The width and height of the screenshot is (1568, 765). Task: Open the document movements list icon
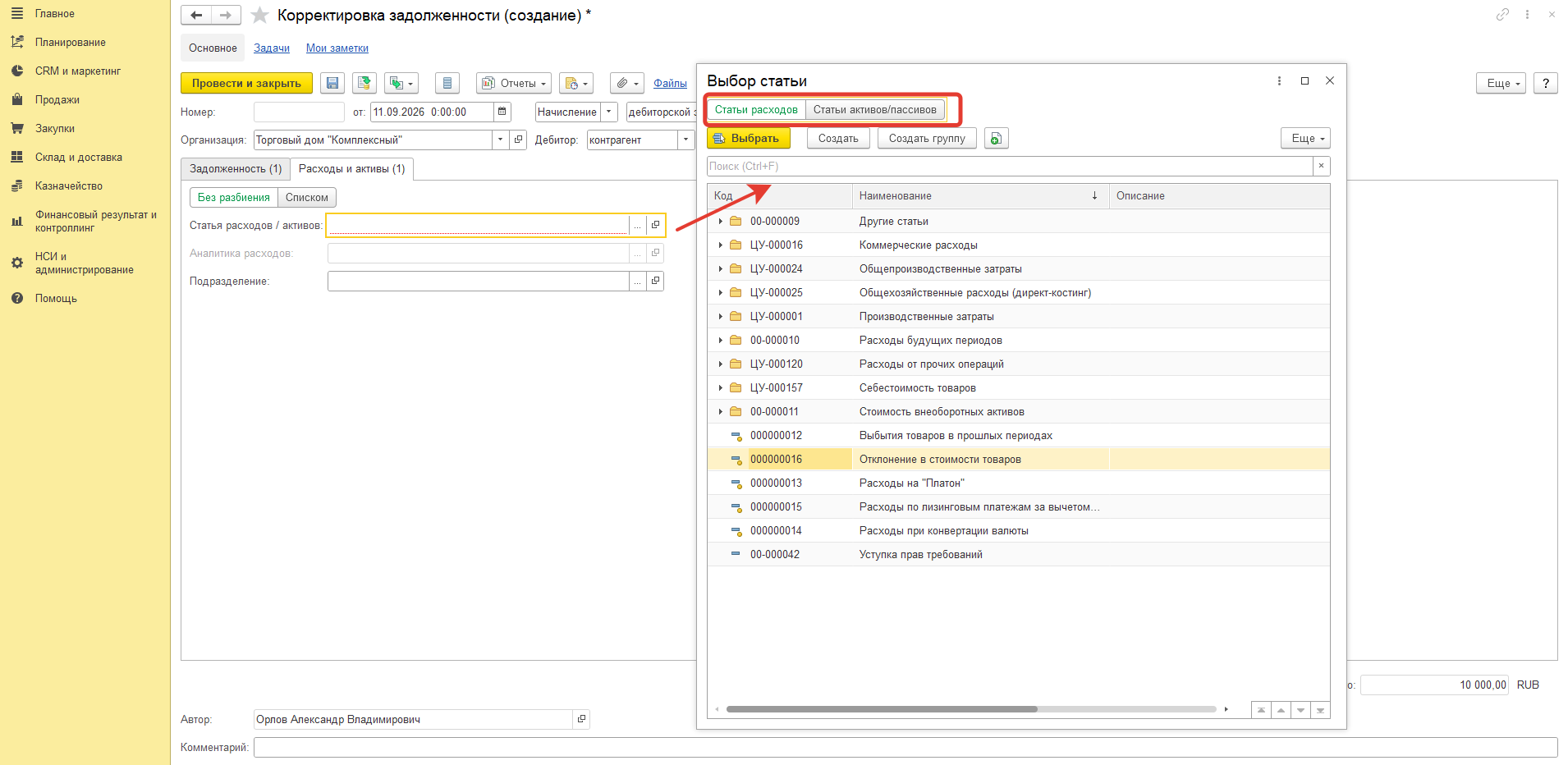[x=447, y=83]
